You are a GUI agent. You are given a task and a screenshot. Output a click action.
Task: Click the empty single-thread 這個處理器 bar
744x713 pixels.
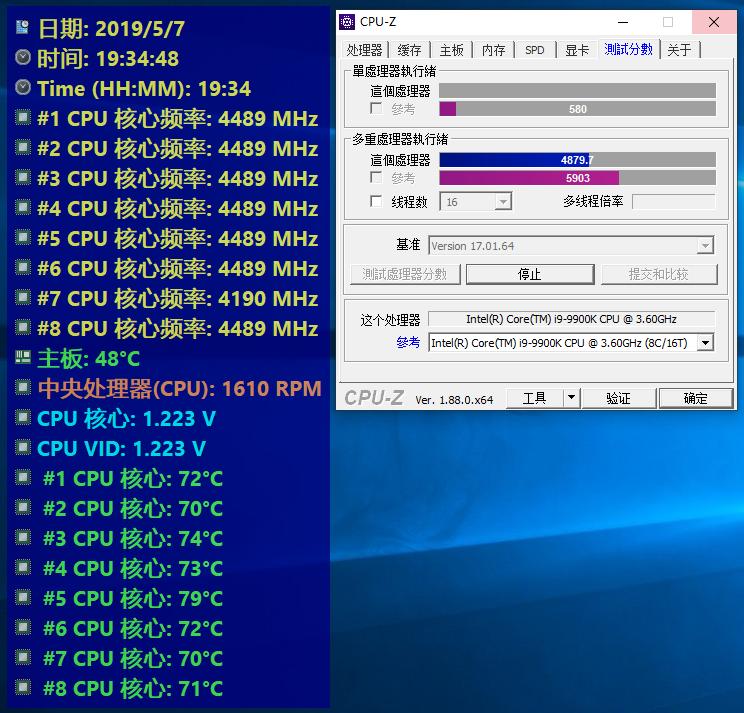(x=577, y=90)
